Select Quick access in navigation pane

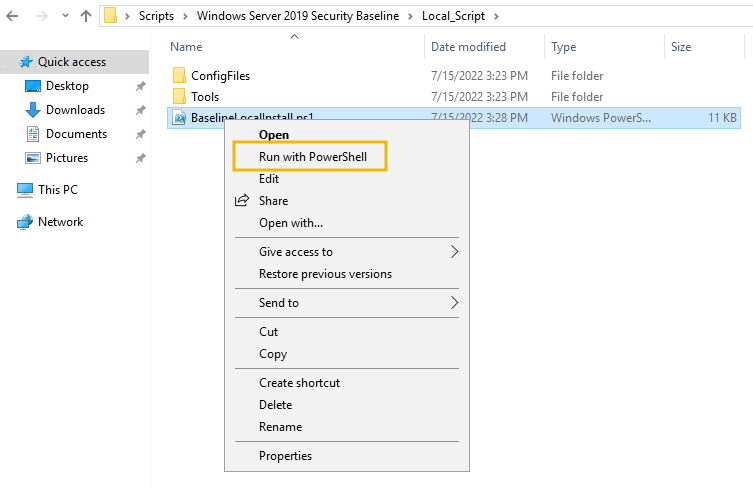(x=72, y=62)
